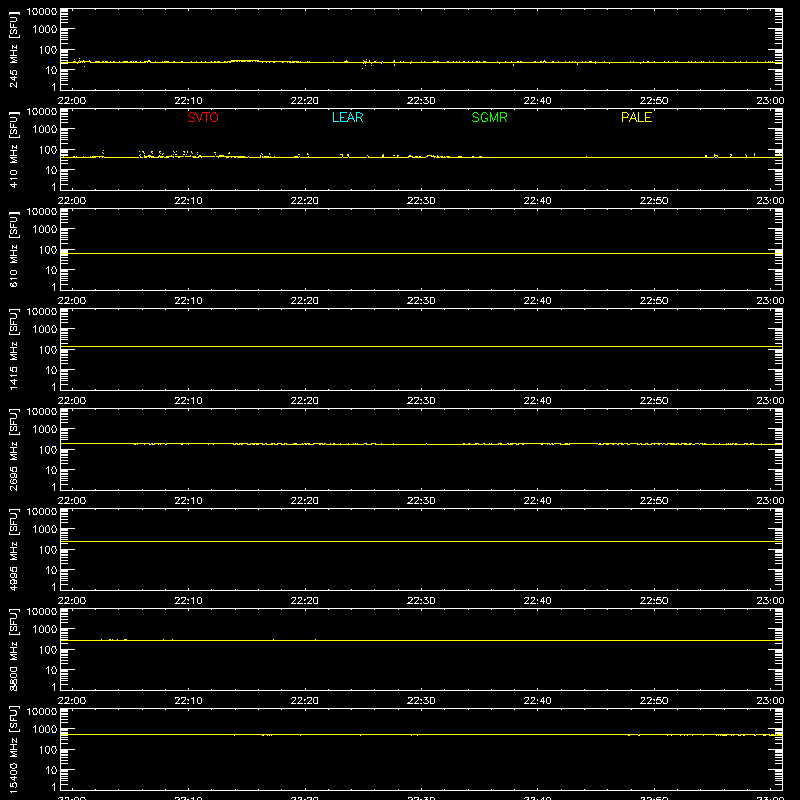Click the 22:00 tick under the 245 MHz plot

72,101
